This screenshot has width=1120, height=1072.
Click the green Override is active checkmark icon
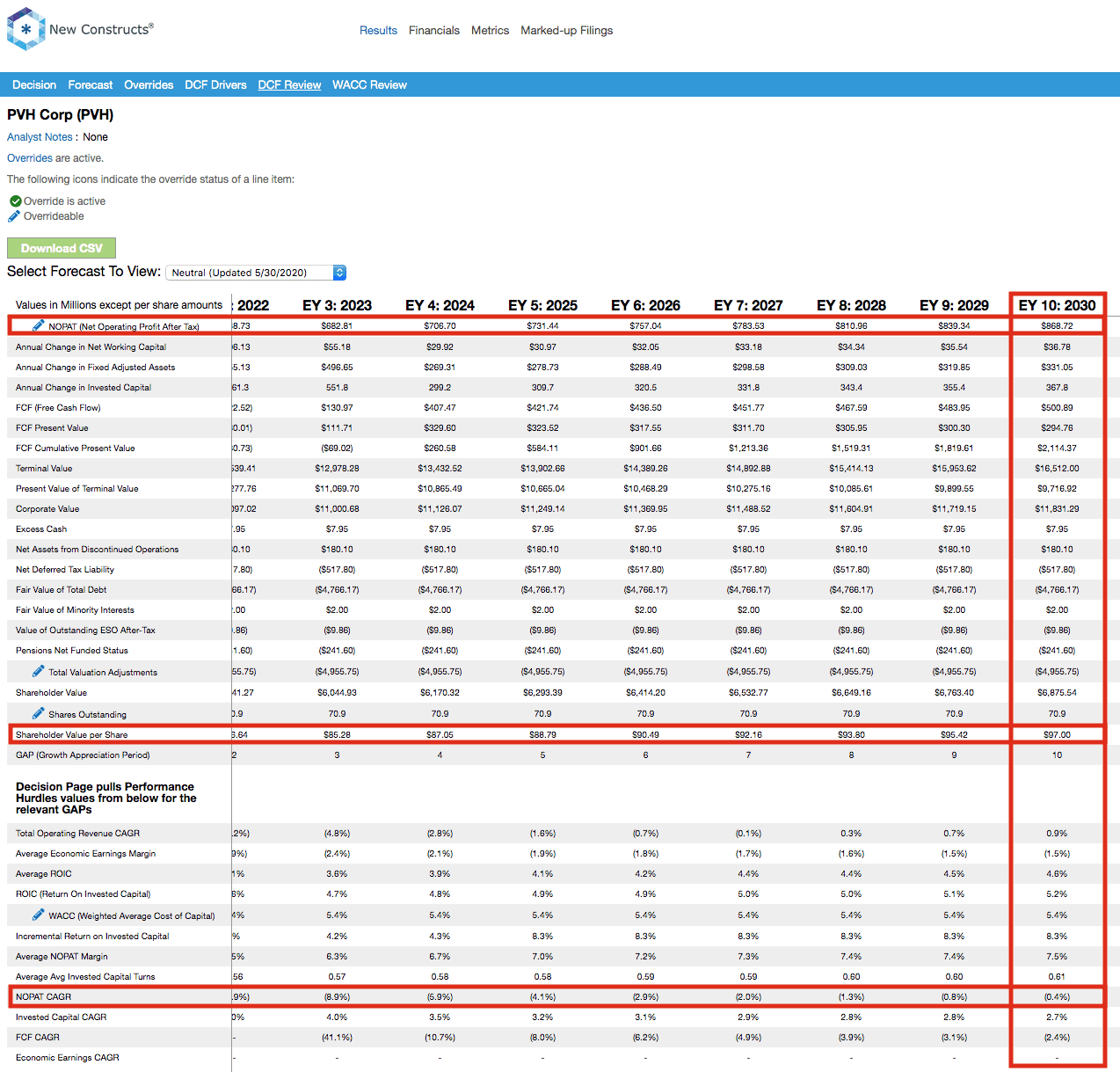pyautogui.click(x=16, y=201)
